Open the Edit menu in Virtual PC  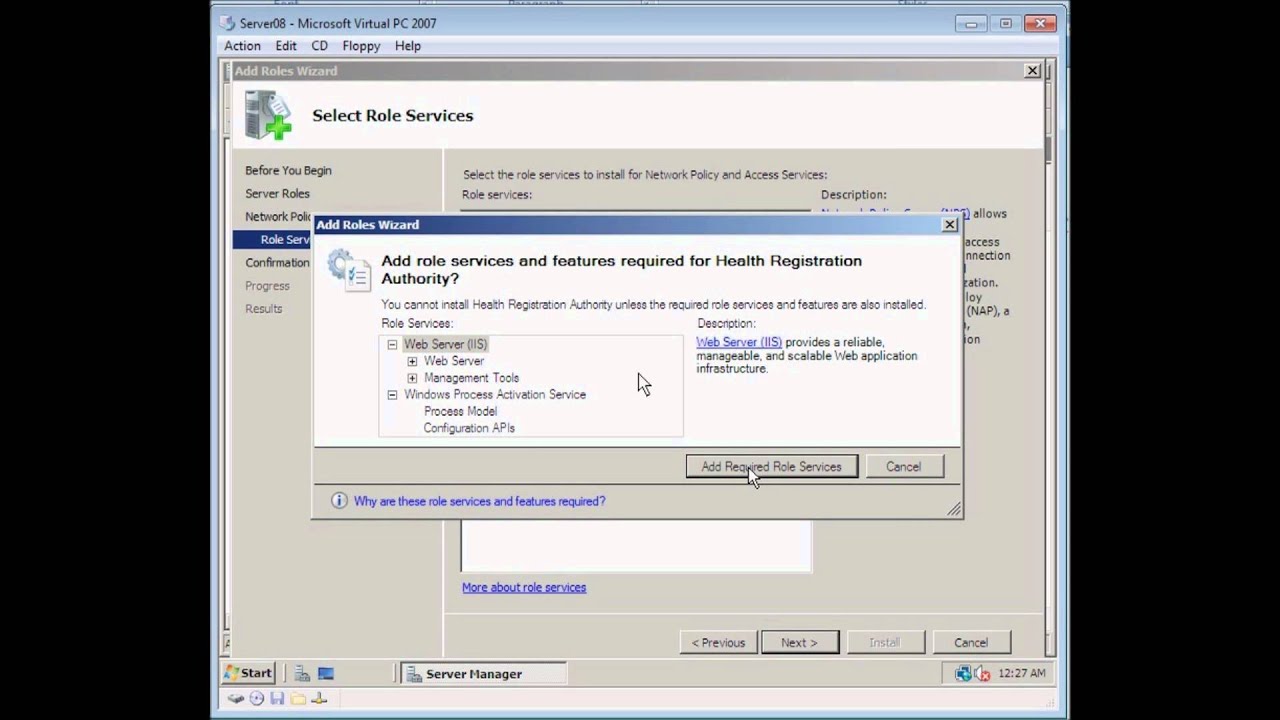click(286, 46)
